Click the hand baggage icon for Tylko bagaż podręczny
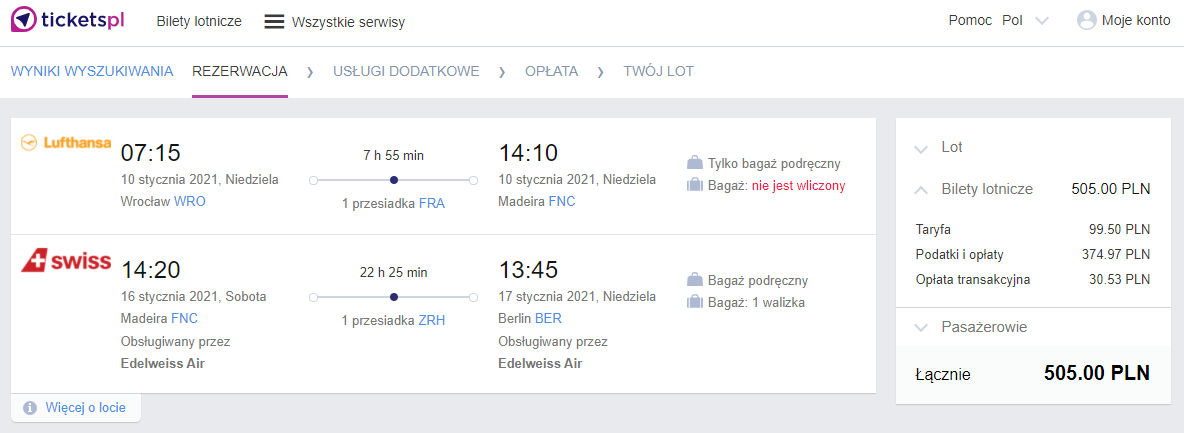Screen dimensions: 1184x433 694,163
